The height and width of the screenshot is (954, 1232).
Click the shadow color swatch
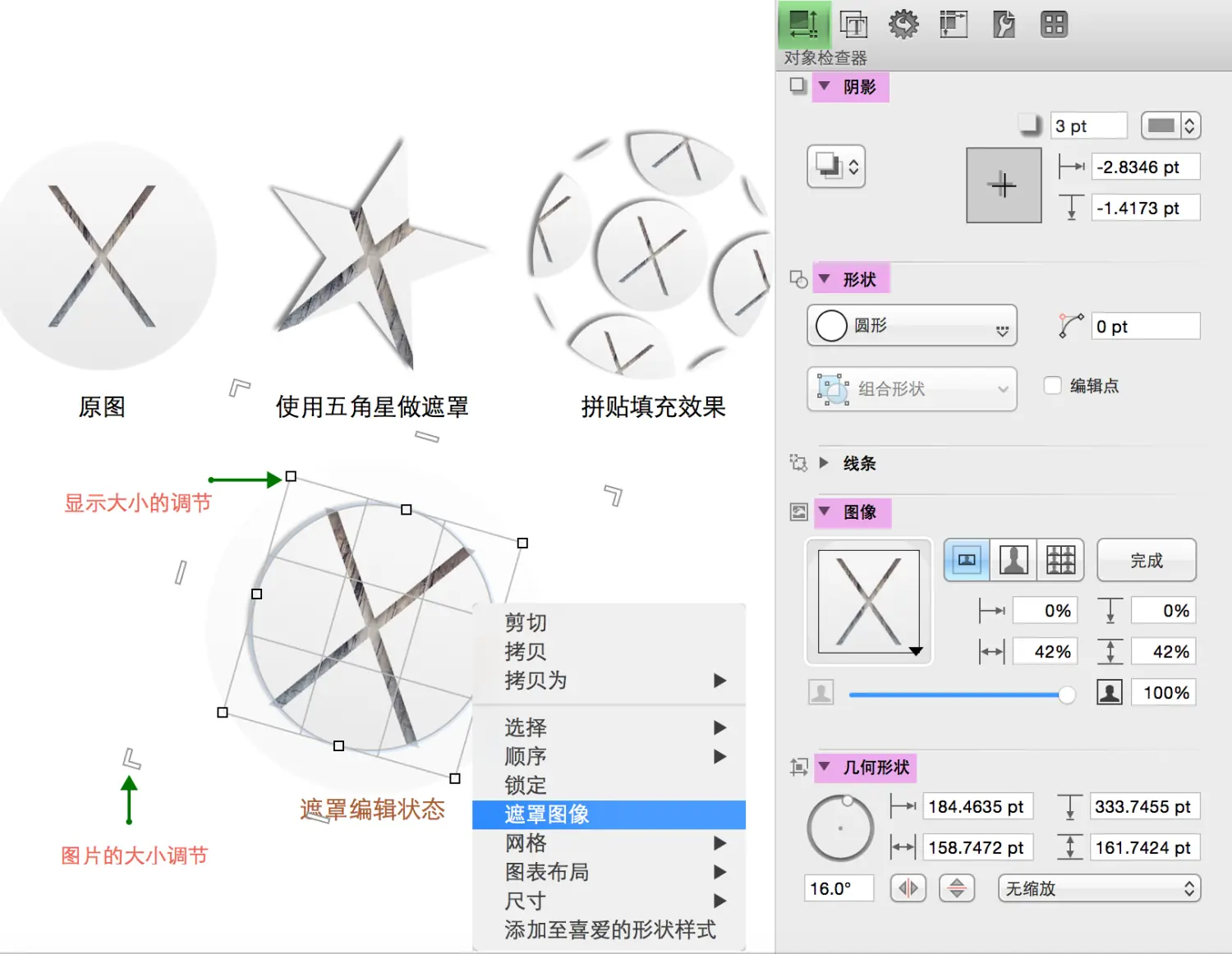[1161, 126]
